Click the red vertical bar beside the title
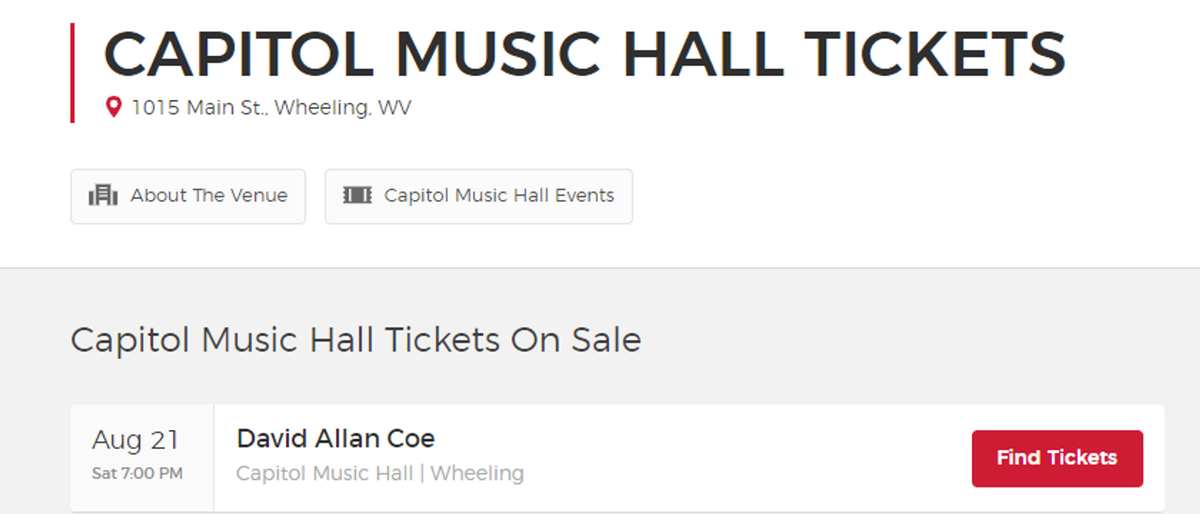 [72, 73]
